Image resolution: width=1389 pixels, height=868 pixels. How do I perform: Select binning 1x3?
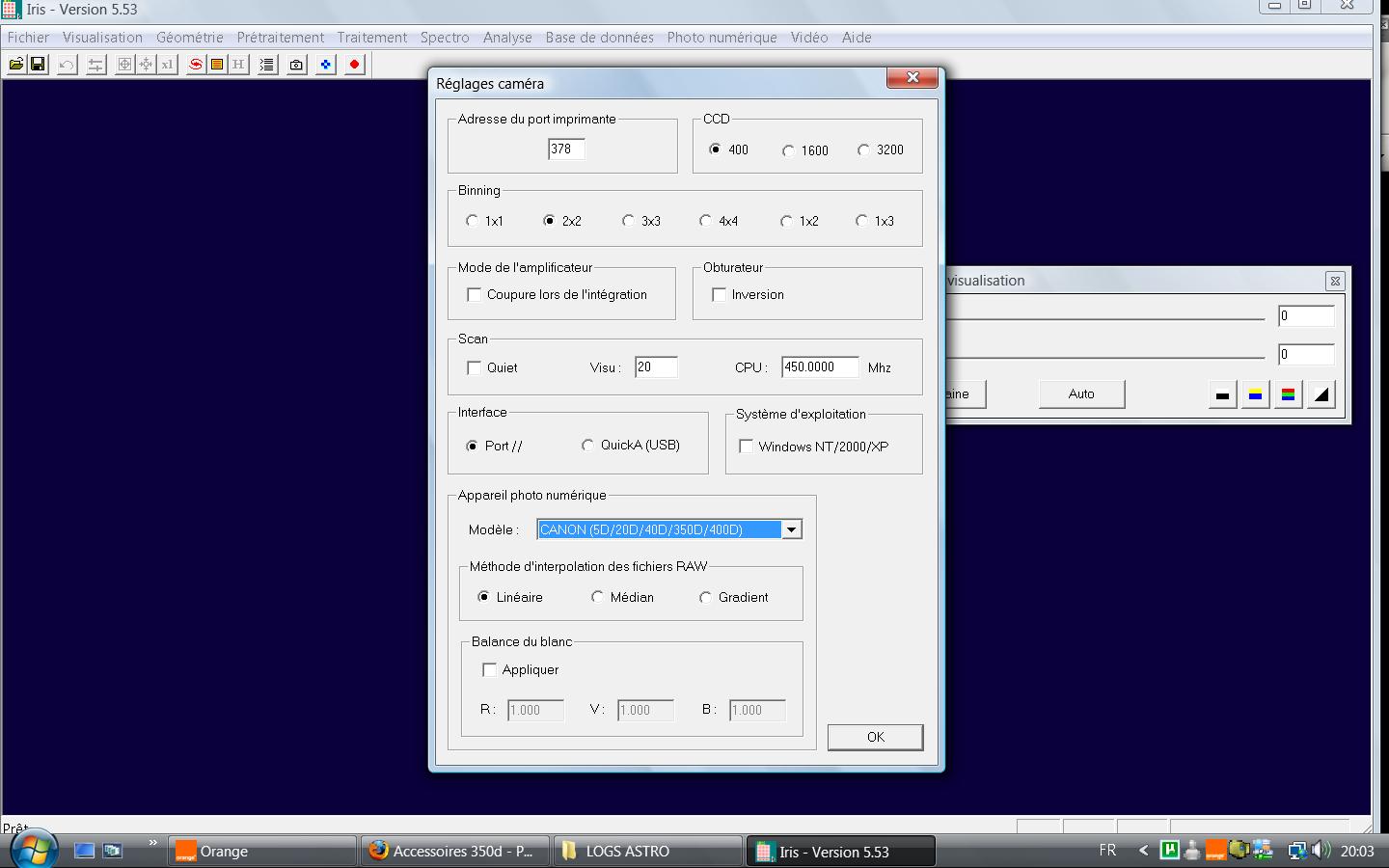(861, 220)
